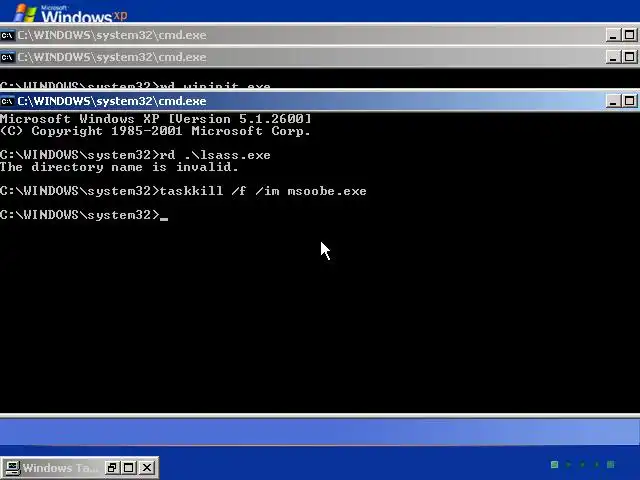
Task: Activate cmd window with rd wininit.exe via title
Action: (310, 57)
